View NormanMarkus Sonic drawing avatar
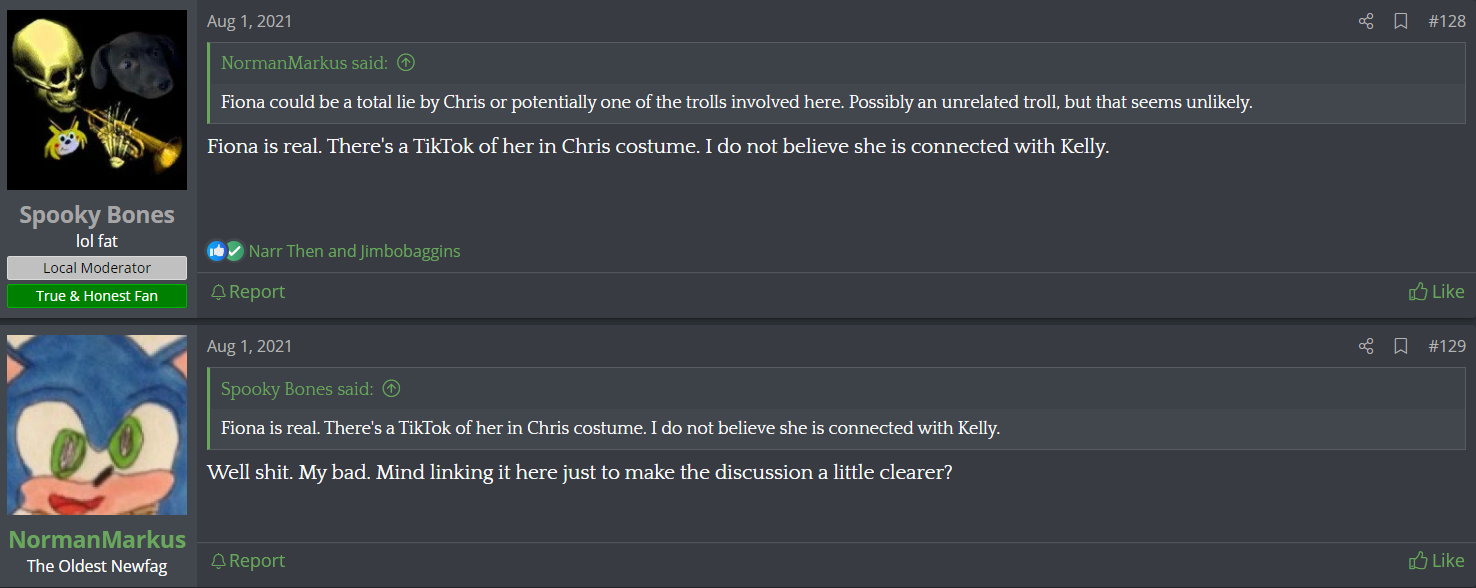The image size is (1476, 588). [97, 425]
